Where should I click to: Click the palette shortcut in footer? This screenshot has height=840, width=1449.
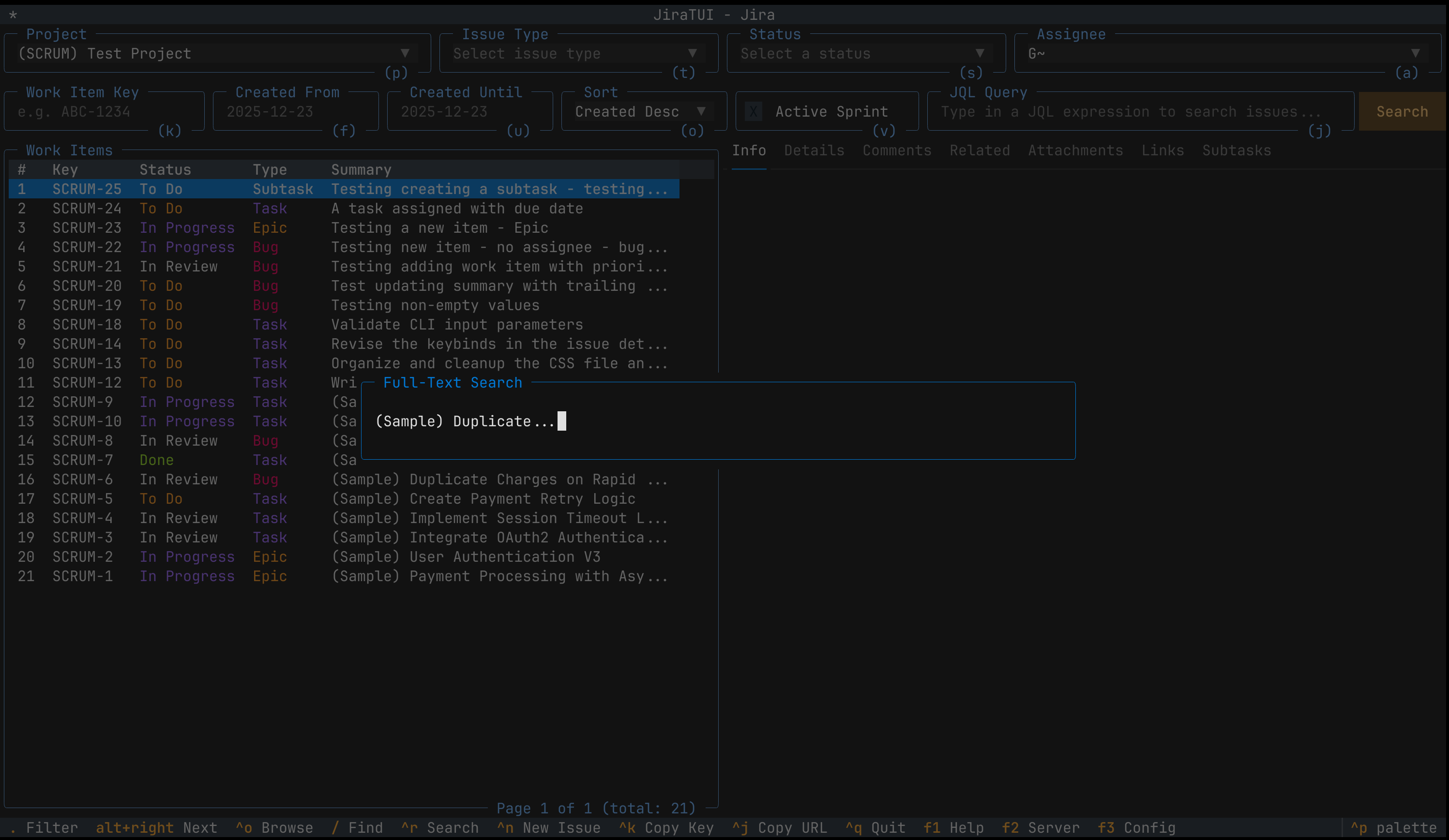1394,828
